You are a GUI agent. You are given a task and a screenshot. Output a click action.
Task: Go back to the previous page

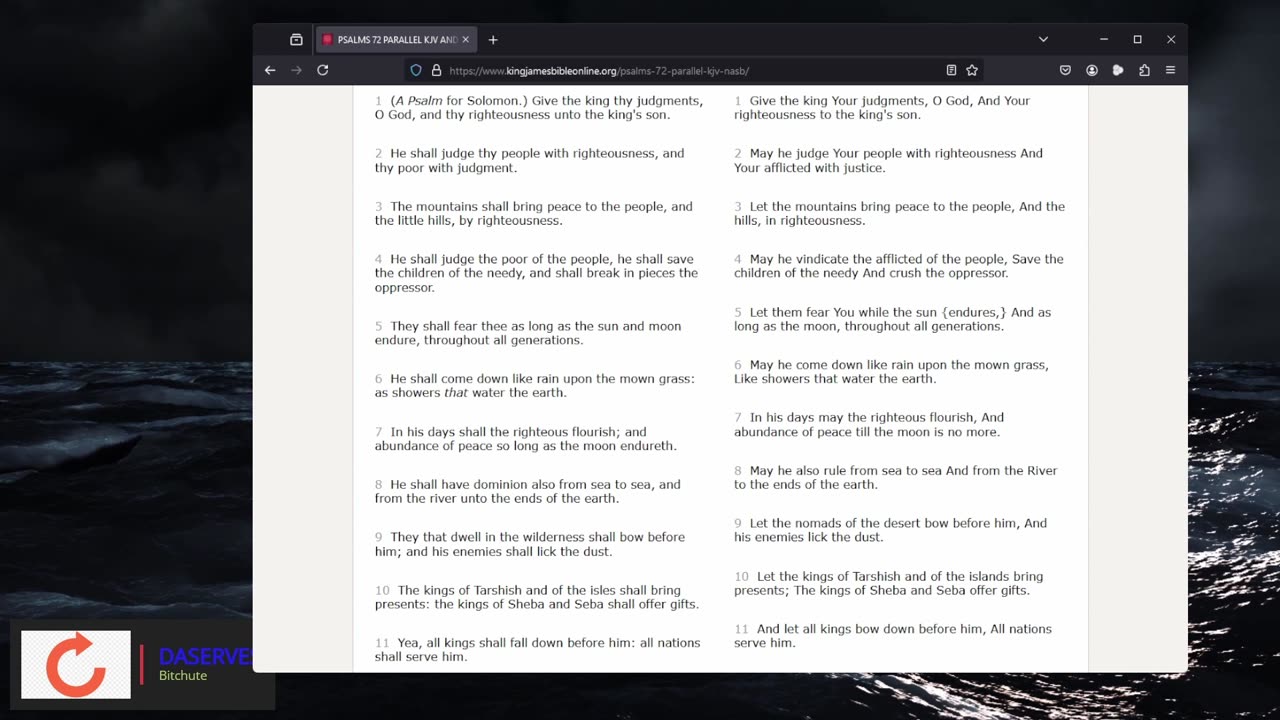click(x=270, y=70)
